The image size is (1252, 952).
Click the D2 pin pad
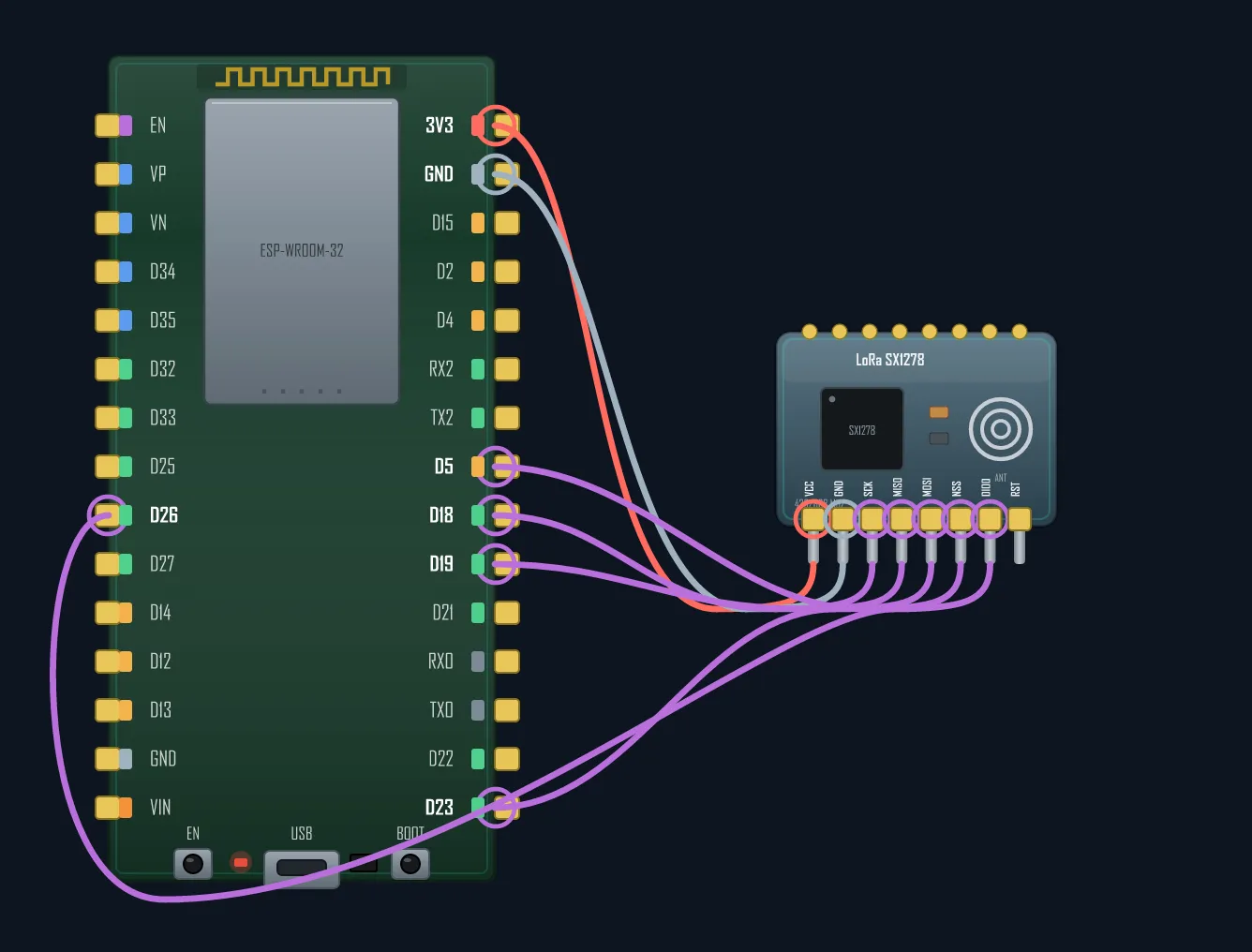pos(507,272)
